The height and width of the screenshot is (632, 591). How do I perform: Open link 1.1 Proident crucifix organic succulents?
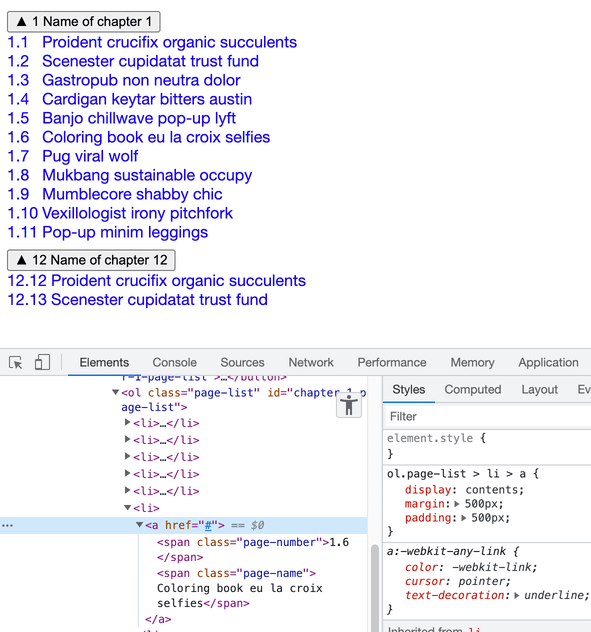coord(152,42)
